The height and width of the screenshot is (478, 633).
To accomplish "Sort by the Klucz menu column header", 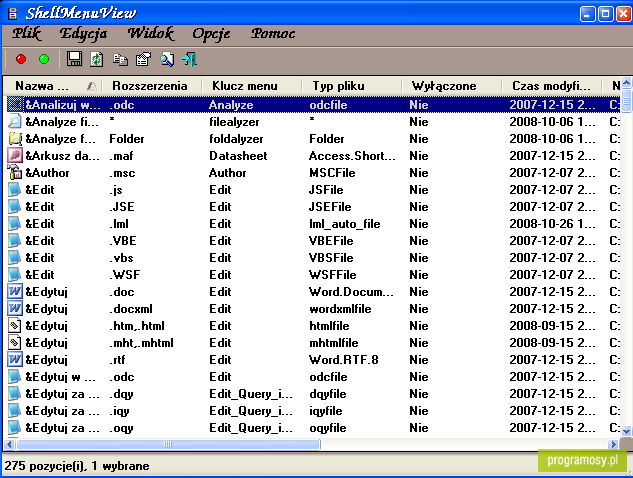I will [251, 86].
